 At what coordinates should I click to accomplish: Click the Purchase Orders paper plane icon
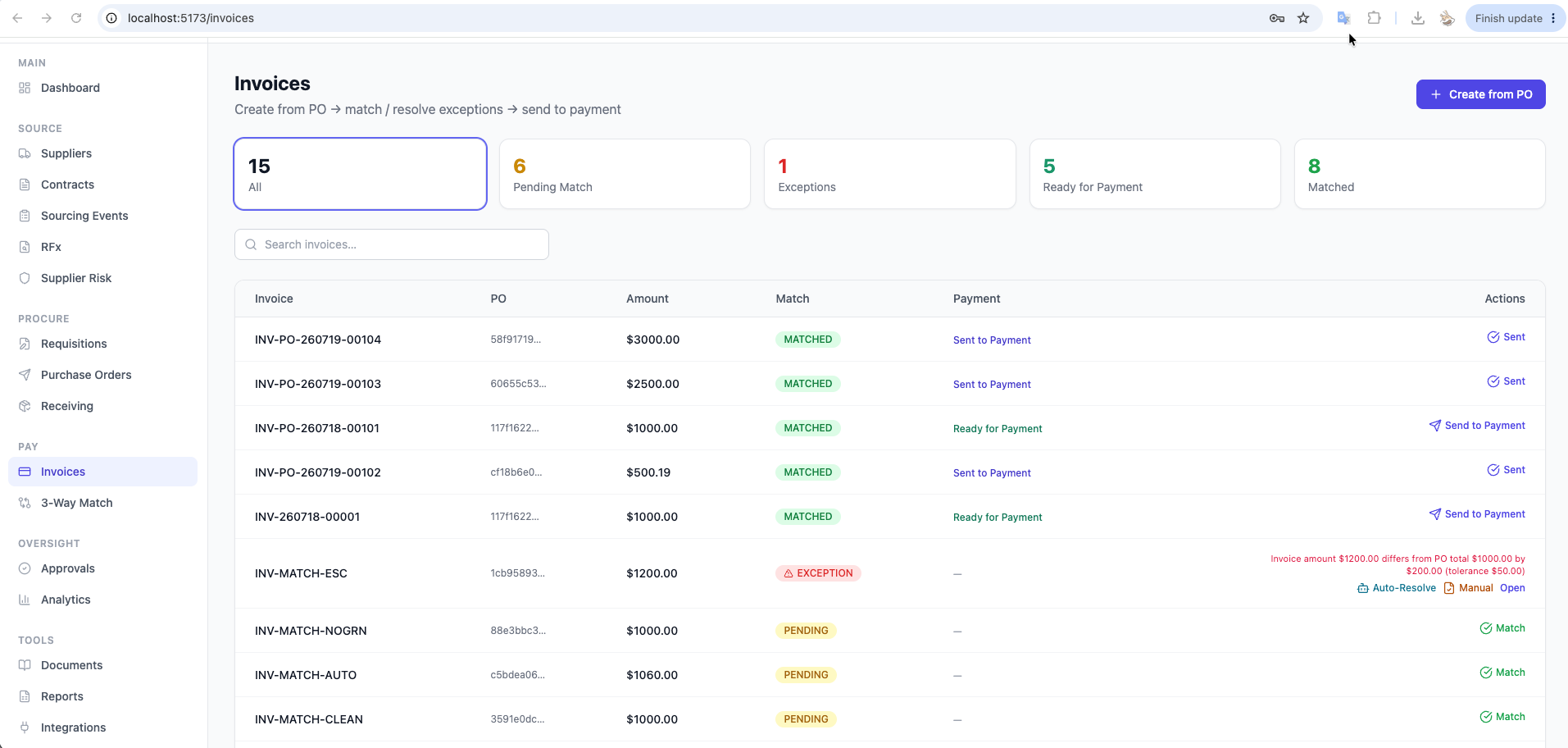(x=25, y=375)
